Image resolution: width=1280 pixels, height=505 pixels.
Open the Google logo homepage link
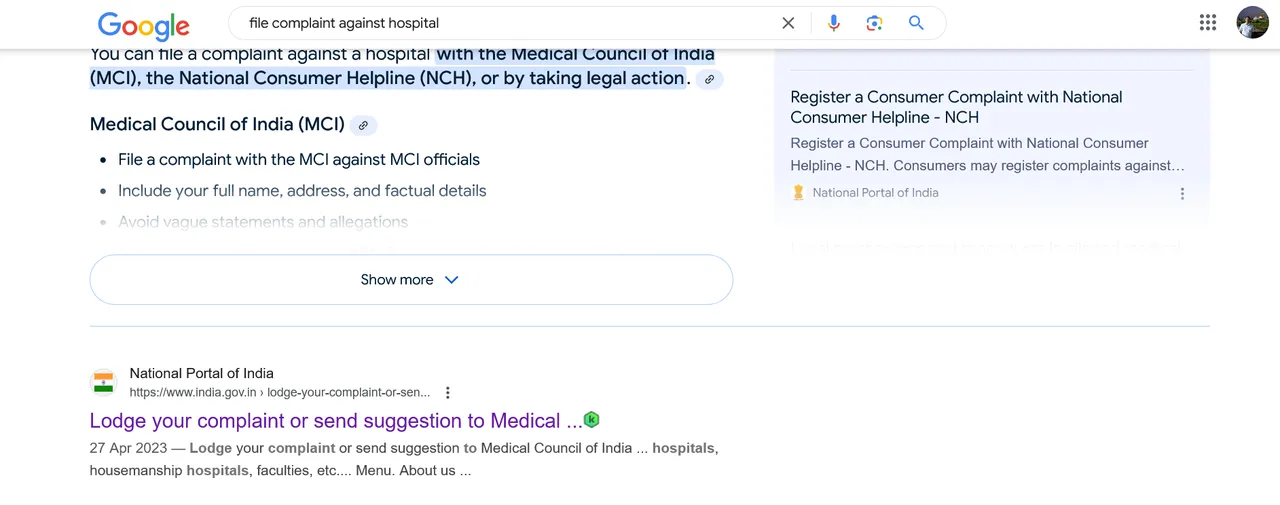tap(144, 25)
